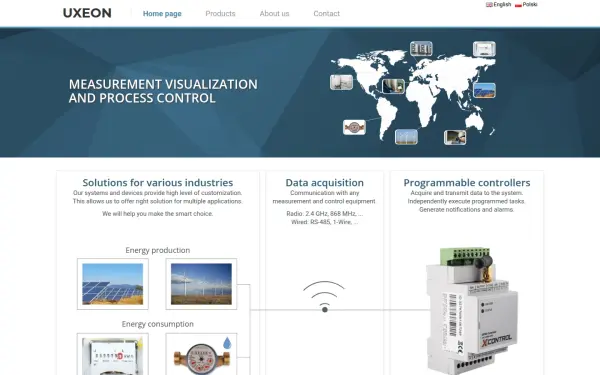The image size is (600, 375).
Task: Select the thumbnail below Australia's left side
Action: pyautogui.click(x=455, y=137)
